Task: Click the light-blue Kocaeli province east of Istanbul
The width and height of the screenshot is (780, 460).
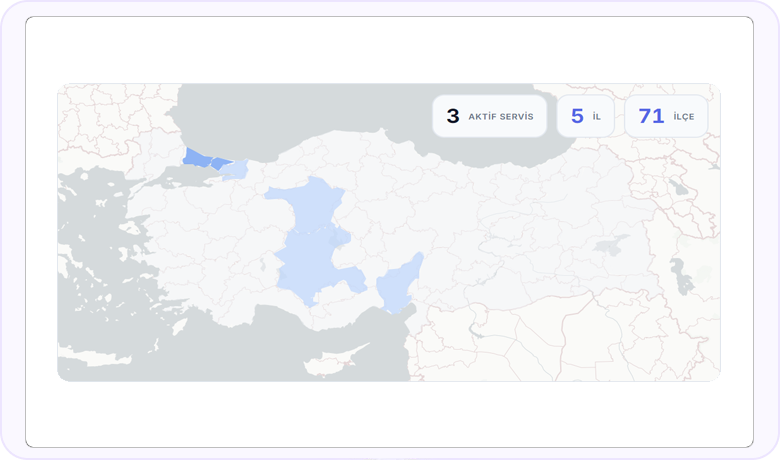Action: [x=235, y=170]
